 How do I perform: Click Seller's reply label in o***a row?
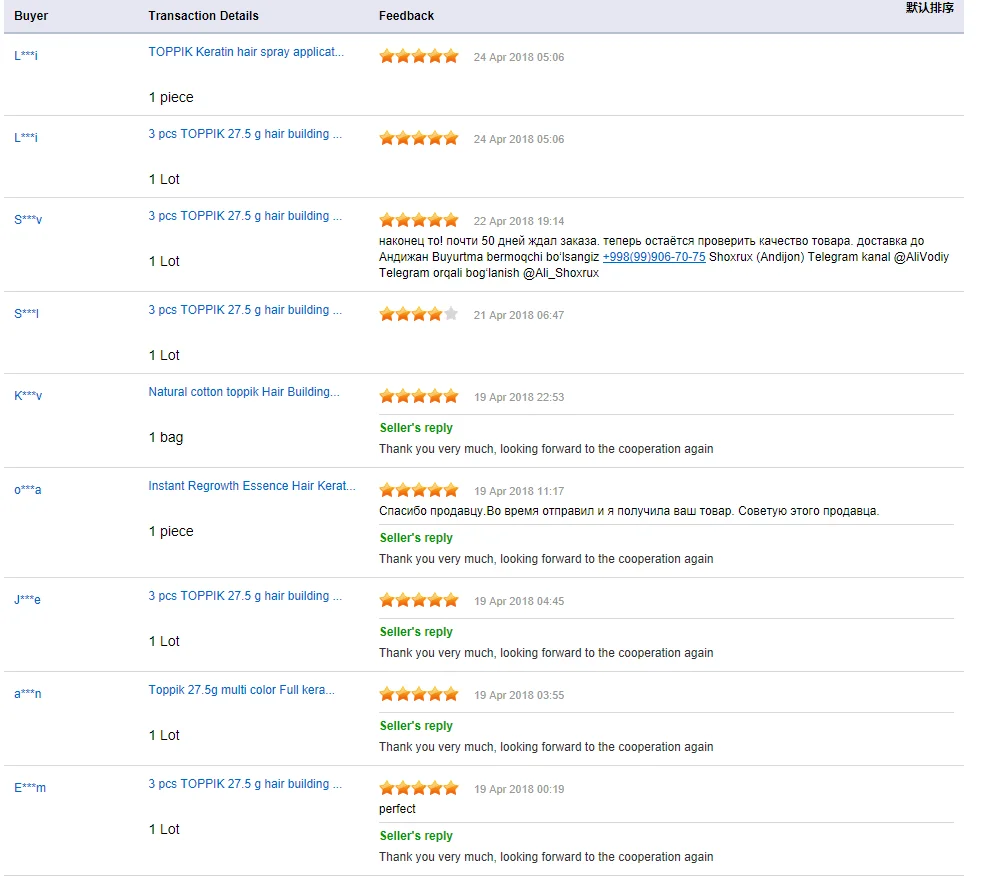click(x=416, y=538)
